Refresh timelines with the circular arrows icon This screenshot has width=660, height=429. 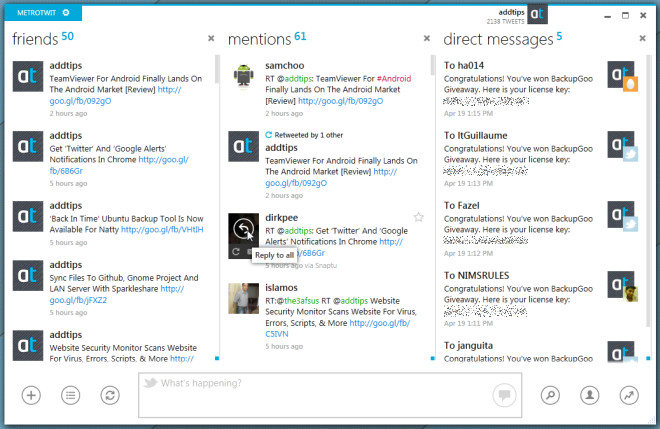(x=110, y=395)
